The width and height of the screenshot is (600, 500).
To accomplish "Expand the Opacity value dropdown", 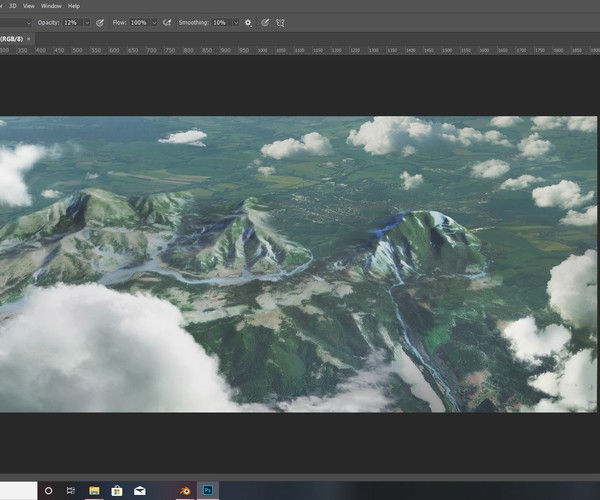I will [87, 23].
